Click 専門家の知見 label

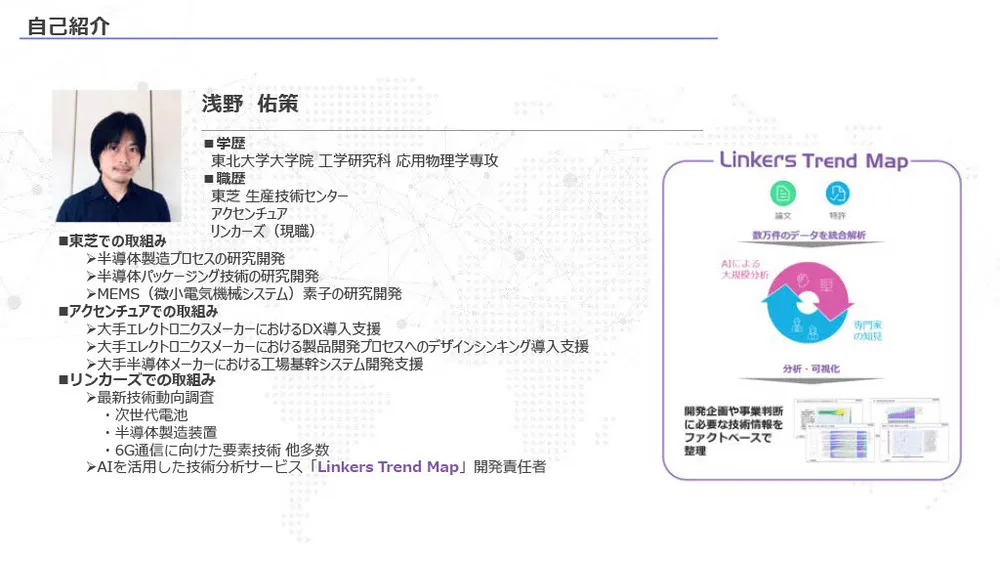868,330
